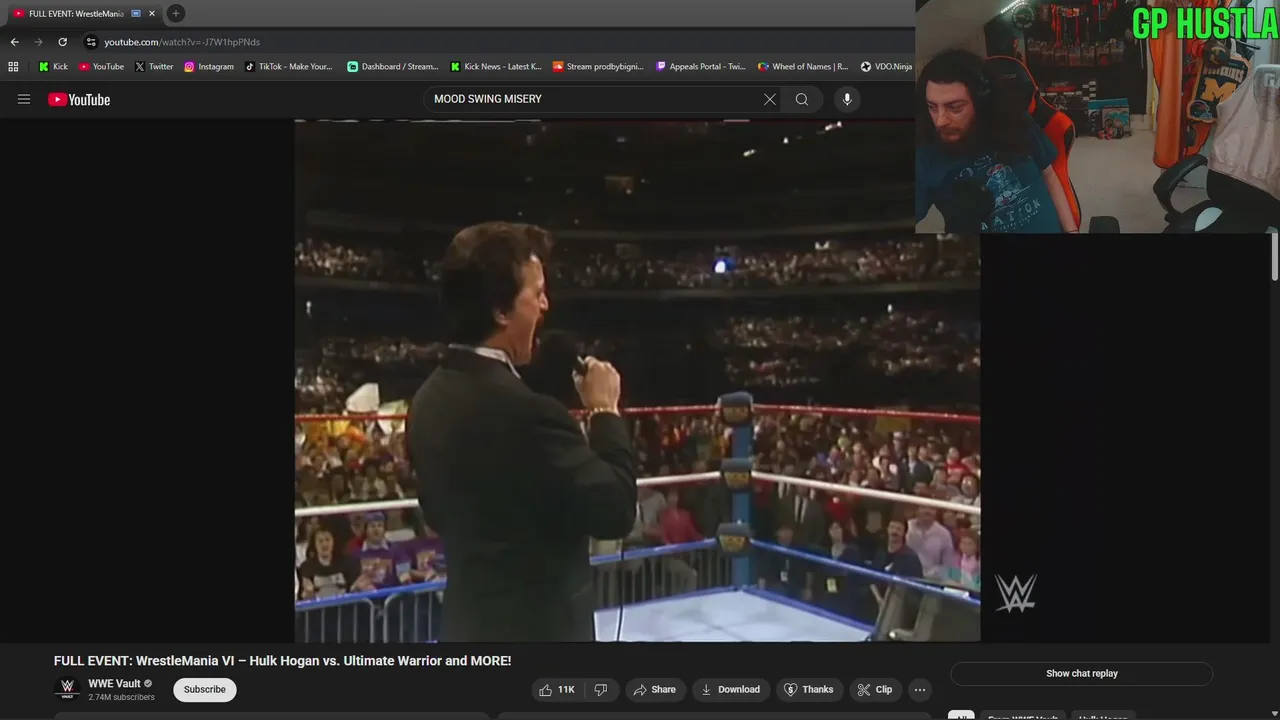
Task: Click the video player to pause
Action: click(637, 380)
